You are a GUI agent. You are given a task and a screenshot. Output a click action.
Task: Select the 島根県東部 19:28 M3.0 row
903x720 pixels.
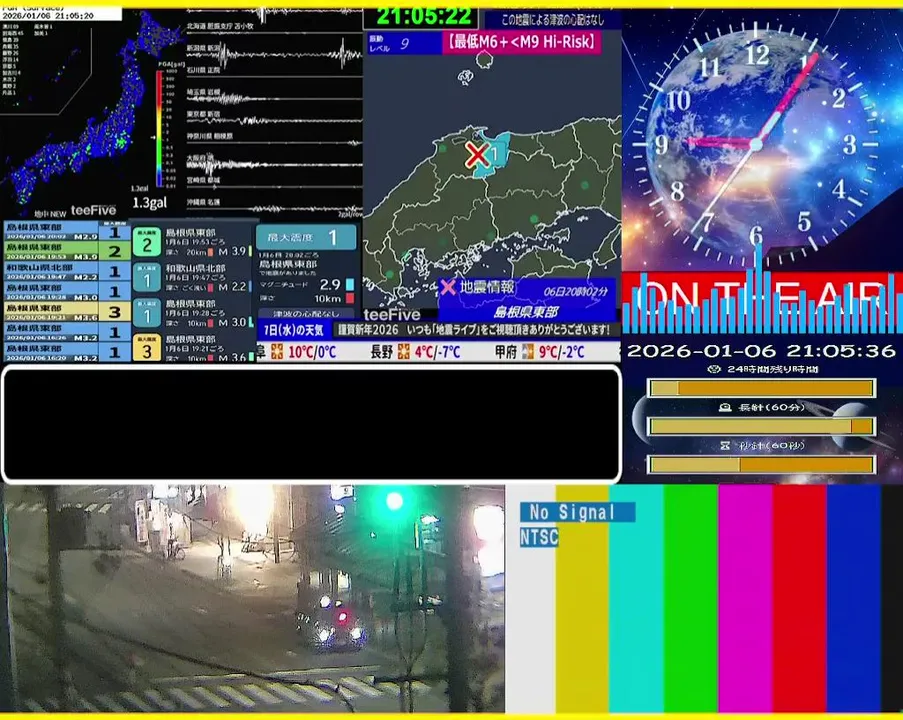click(x=67, y=291)
